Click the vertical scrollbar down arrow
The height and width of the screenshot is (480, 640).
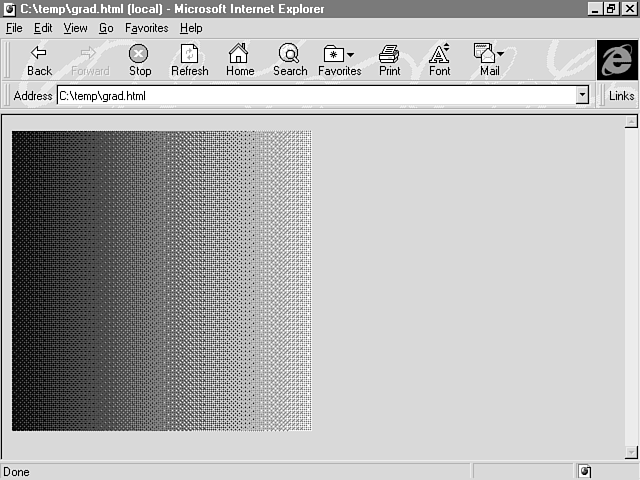point(631,452)
